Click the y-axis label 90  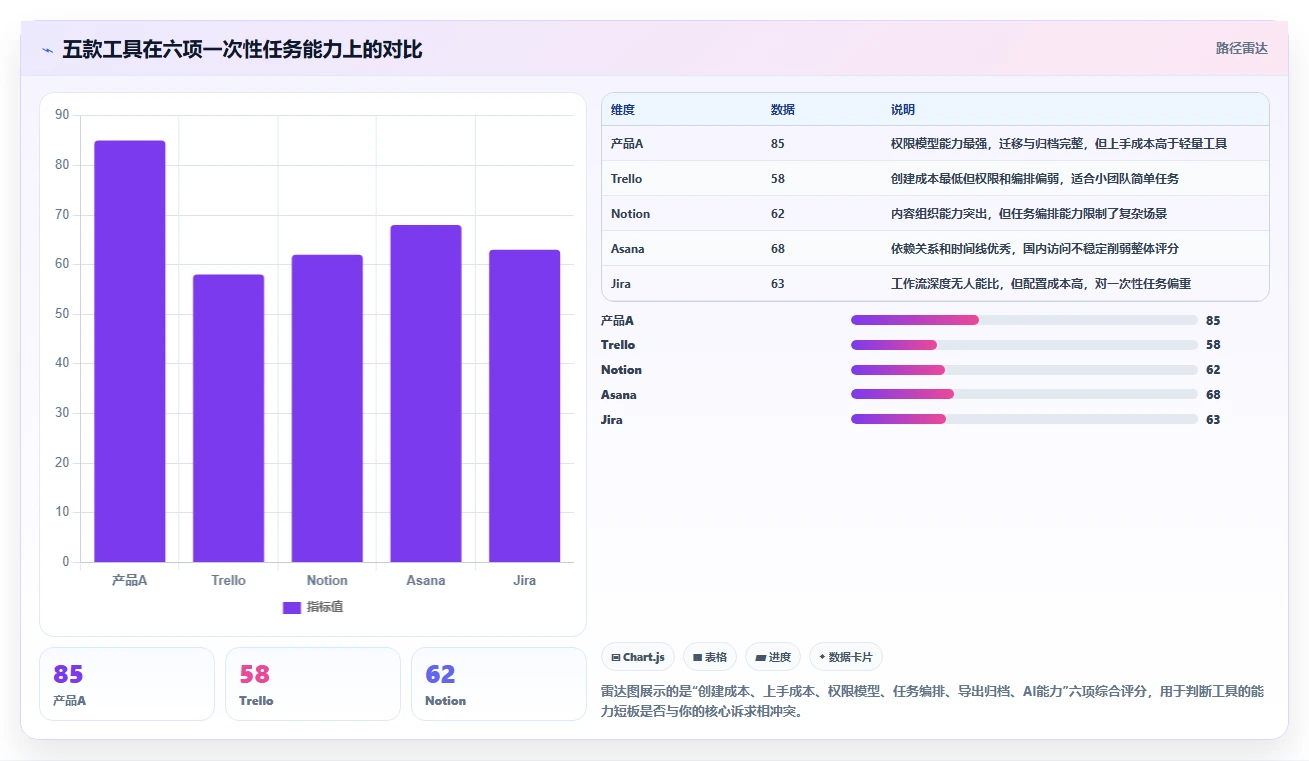click(62, 115)
